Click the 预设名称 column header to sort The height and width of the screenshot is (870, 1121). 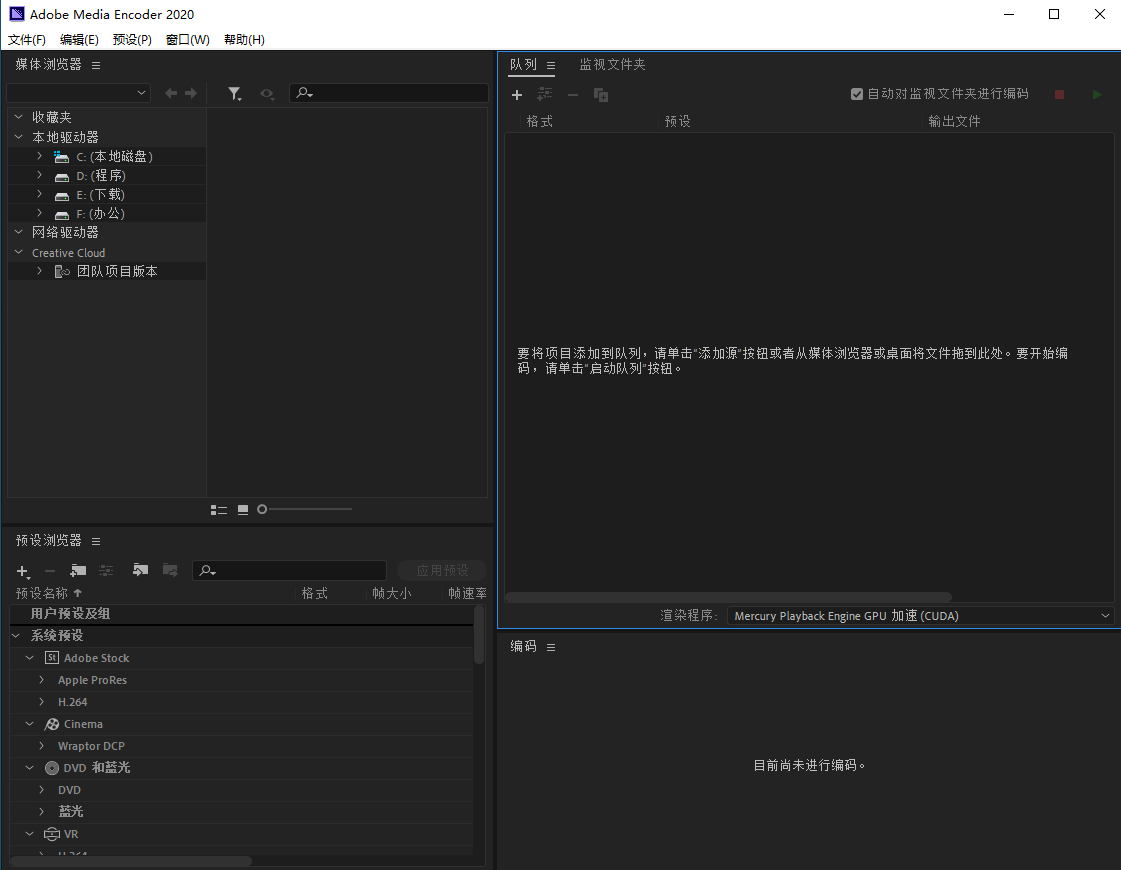(x=48, y=593)
